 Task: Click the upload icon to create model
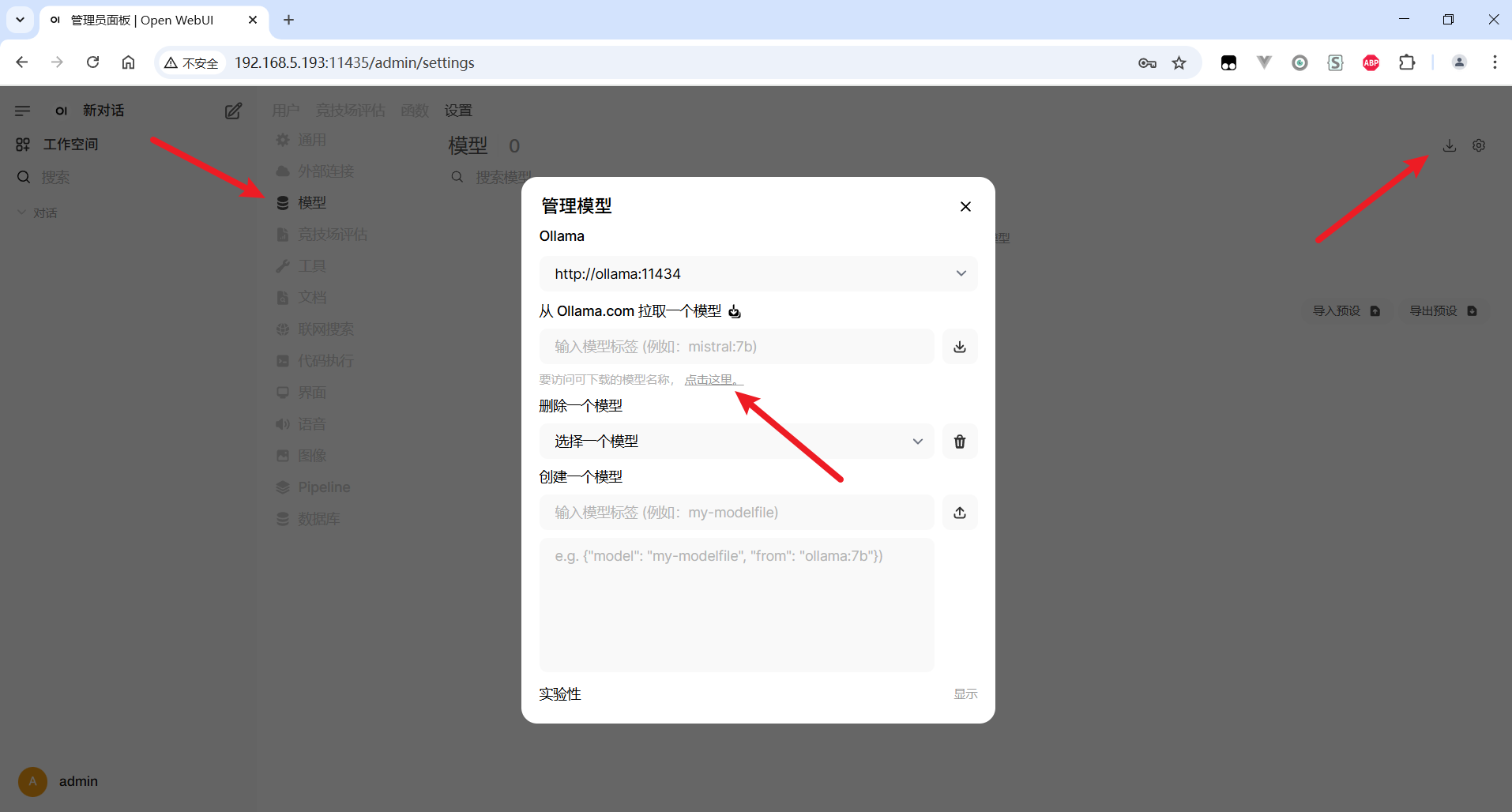(960, 513)
